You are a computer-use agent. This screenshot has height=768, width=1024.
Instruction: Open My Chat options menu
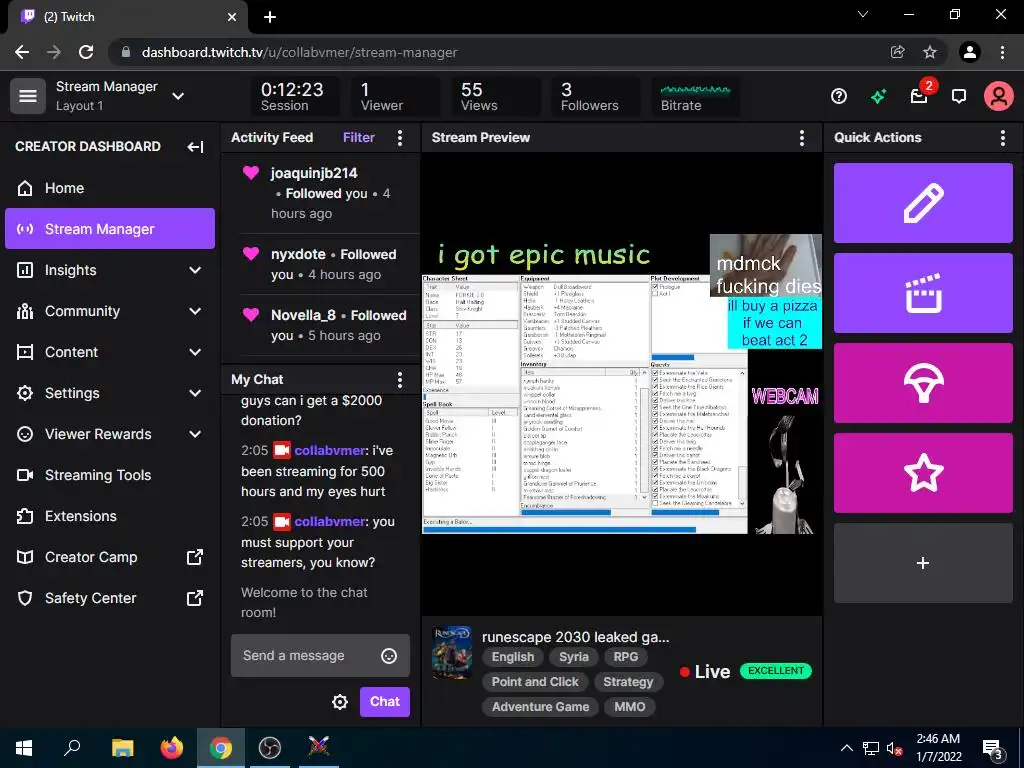(400, 379)
